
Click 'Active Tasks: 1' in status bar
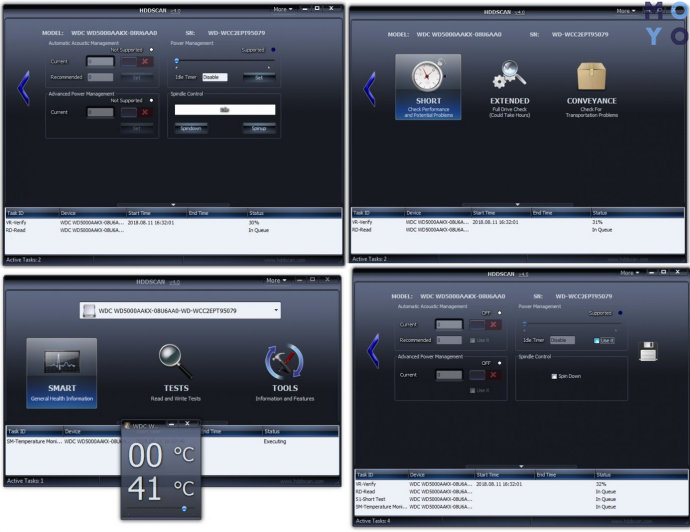tap(25, 481)
